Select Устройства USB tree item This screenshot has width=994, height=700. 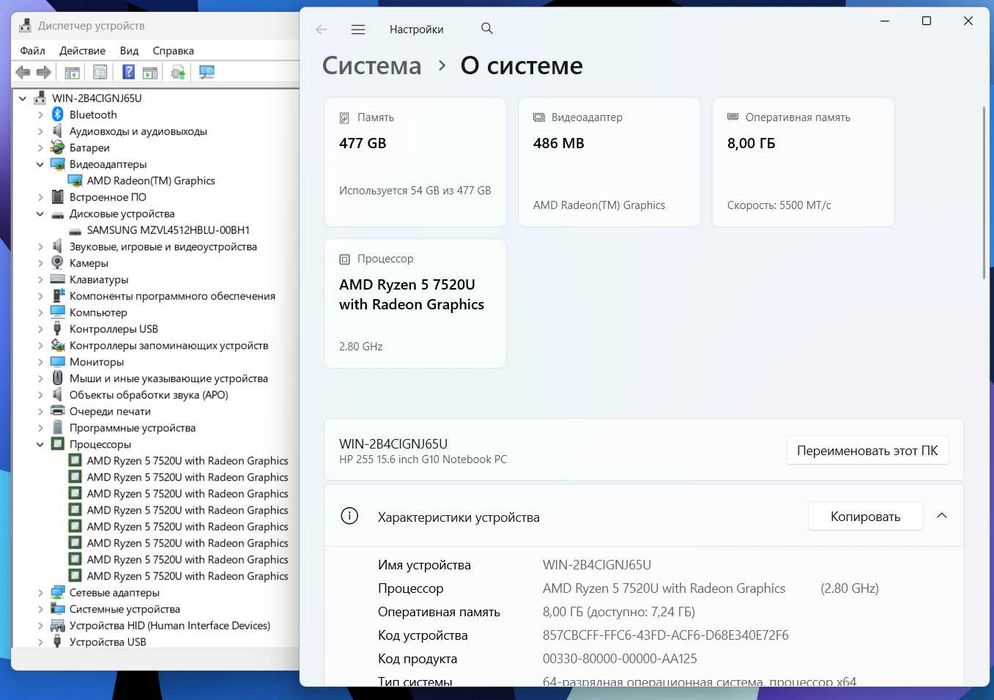pos(108,642)
